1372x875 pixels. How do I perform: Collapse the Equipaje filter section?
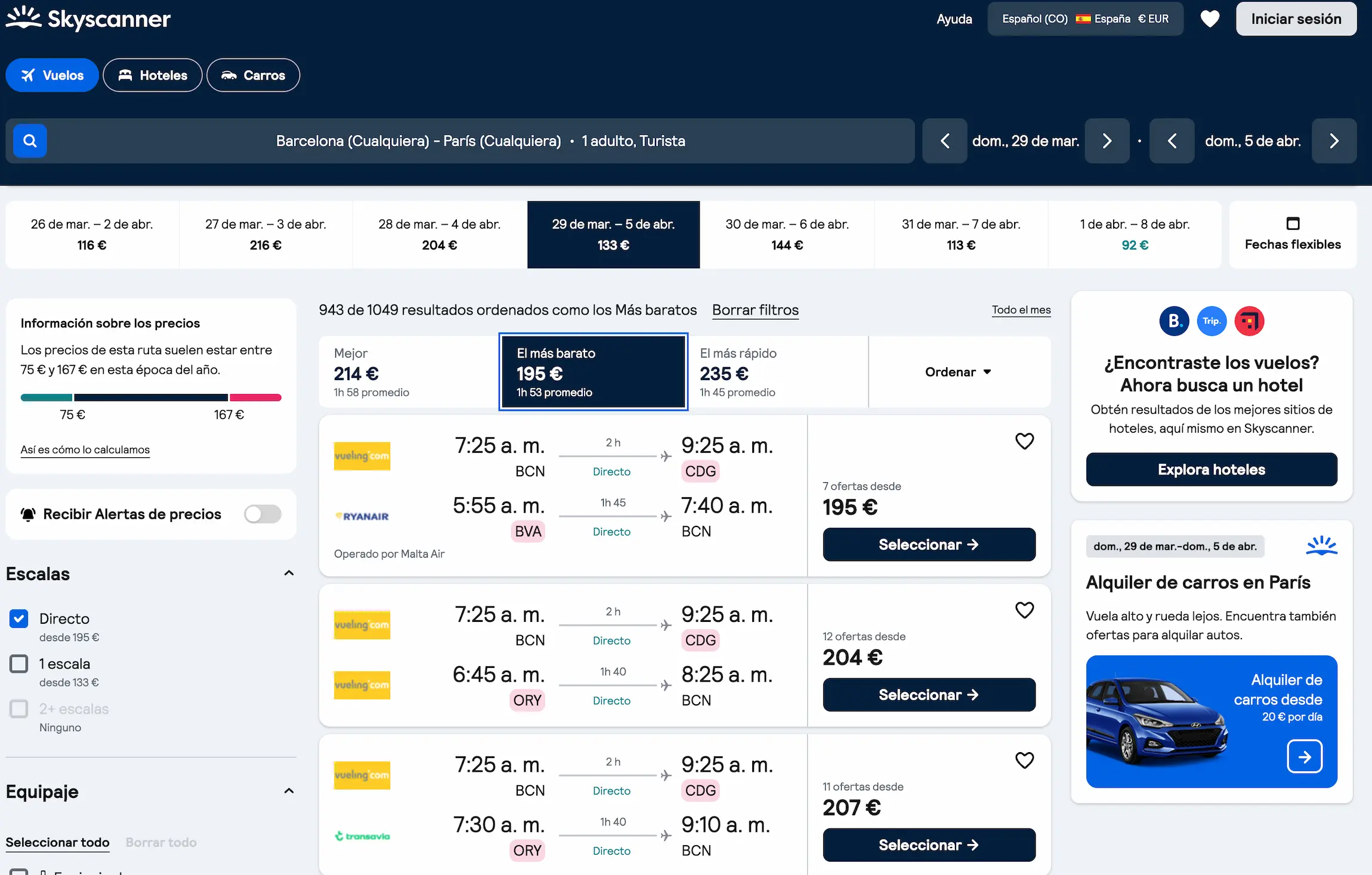(289, 790)
